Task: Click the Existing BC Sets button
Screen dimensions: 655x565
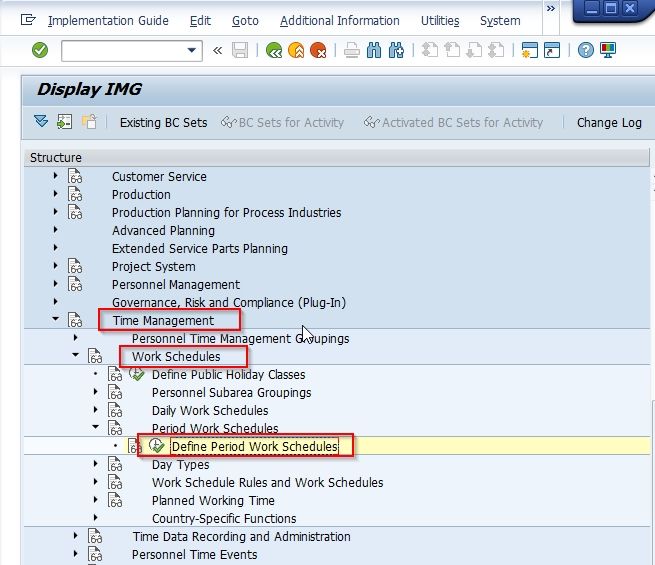Action: (163, 123)
